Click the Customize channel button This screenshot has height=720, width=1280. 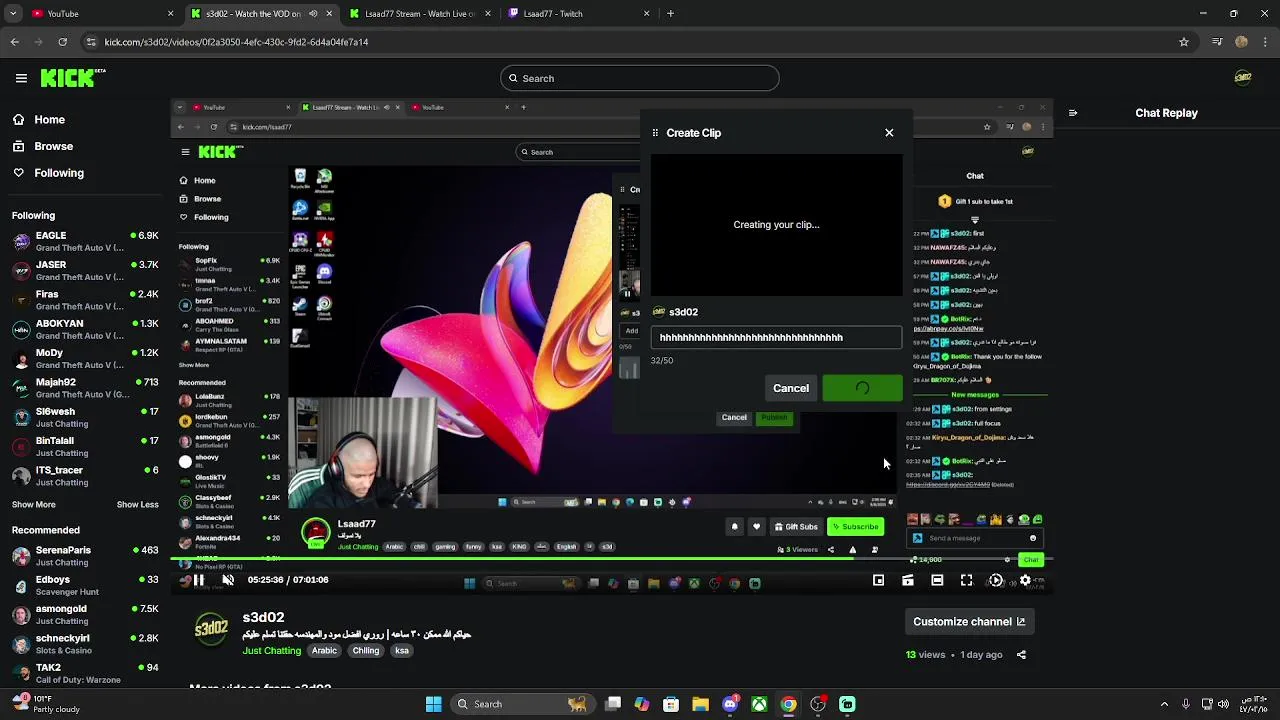[969, 622]
